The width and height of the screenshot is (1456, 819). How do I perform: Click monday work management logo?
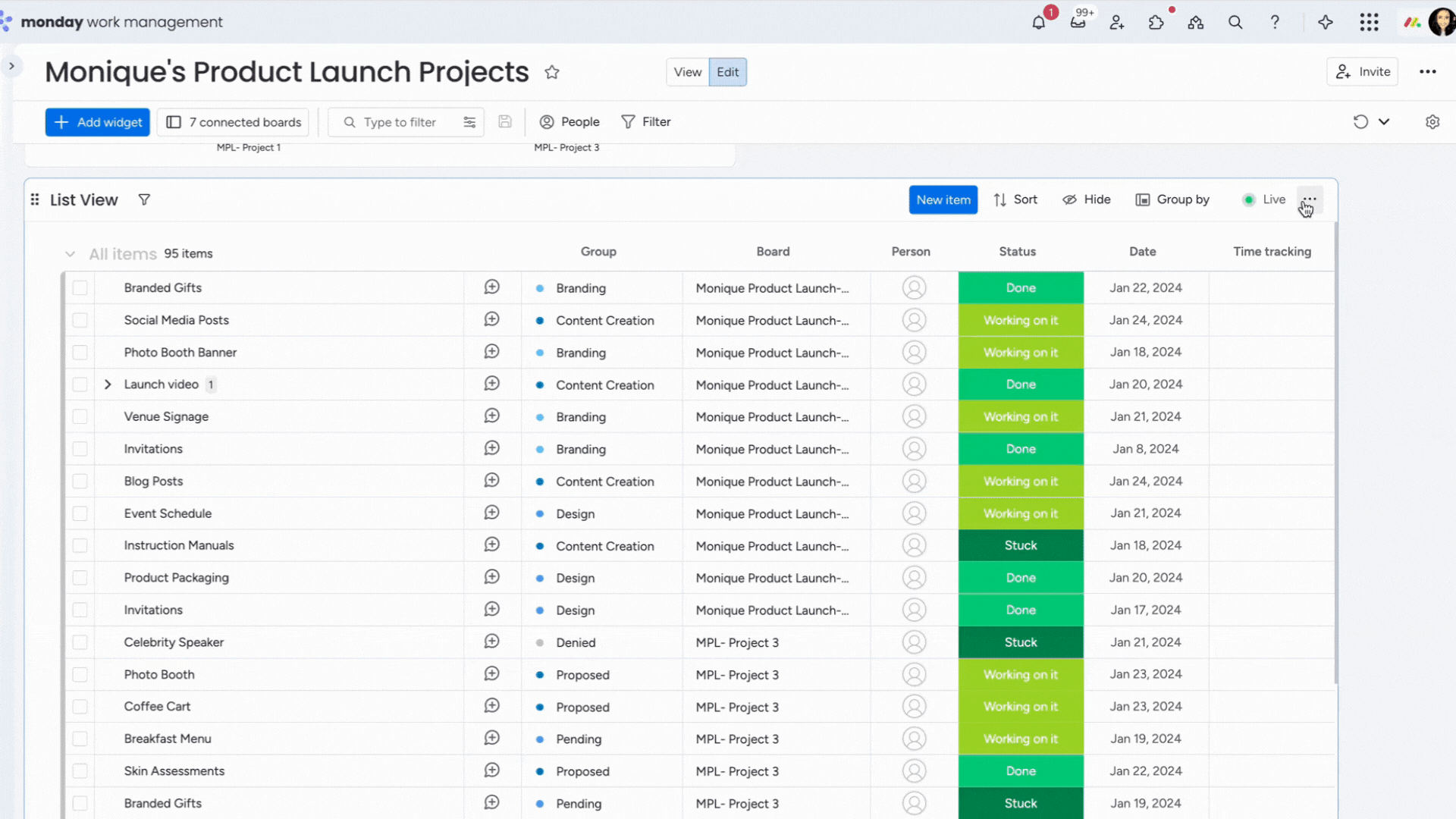point(111,22)
